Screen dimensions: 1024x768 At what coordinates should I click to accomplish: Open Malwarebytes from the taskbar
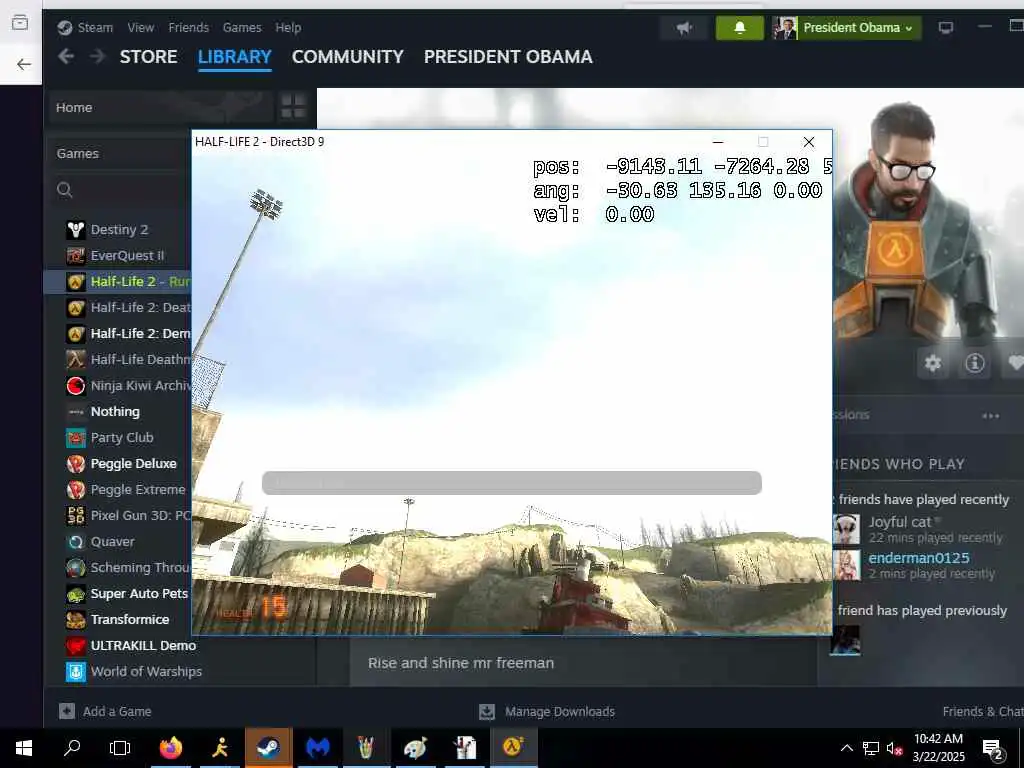point(317,748)
